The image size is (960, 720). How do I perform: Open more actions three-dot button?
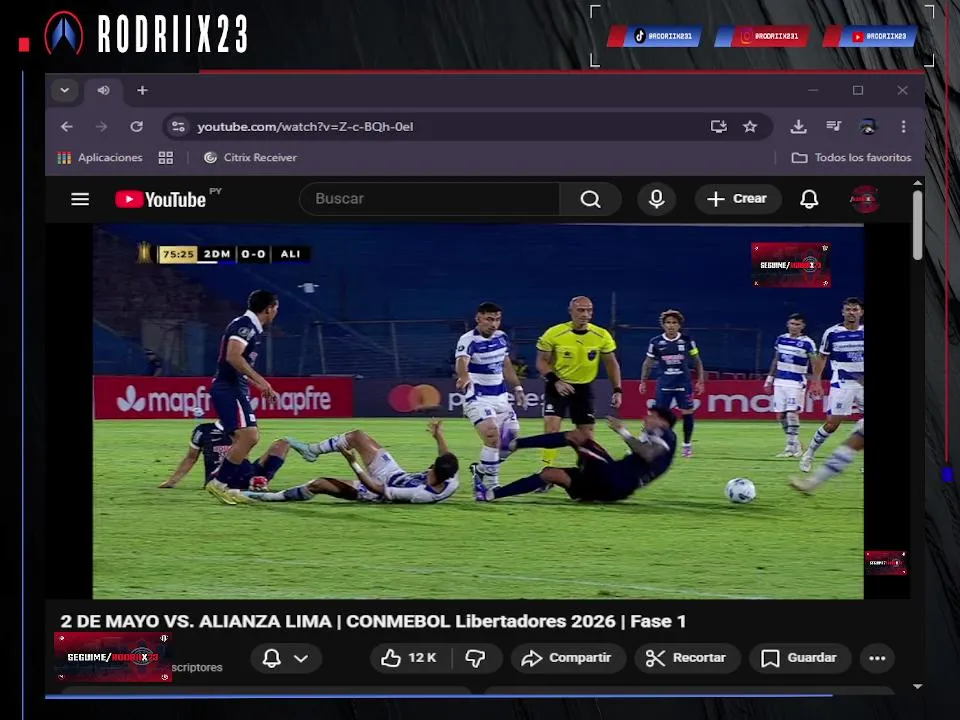[877, 658]
